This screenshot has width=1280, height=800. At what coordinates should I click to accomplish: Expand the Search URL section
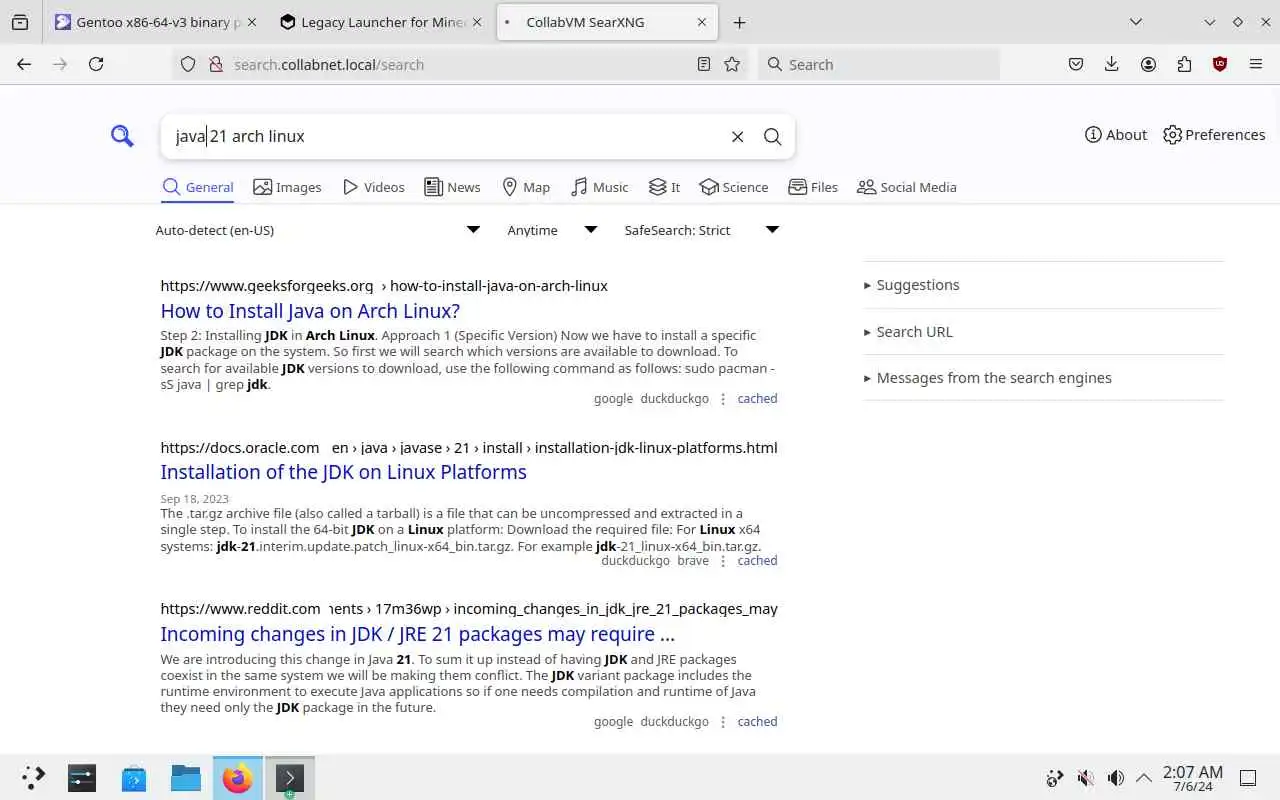coord(908,332)
